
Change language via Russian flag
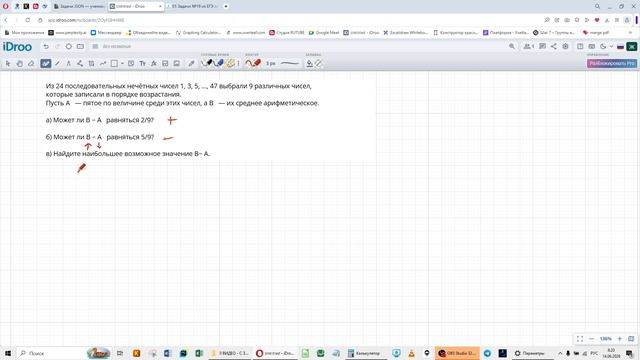[x=620, y=47]
